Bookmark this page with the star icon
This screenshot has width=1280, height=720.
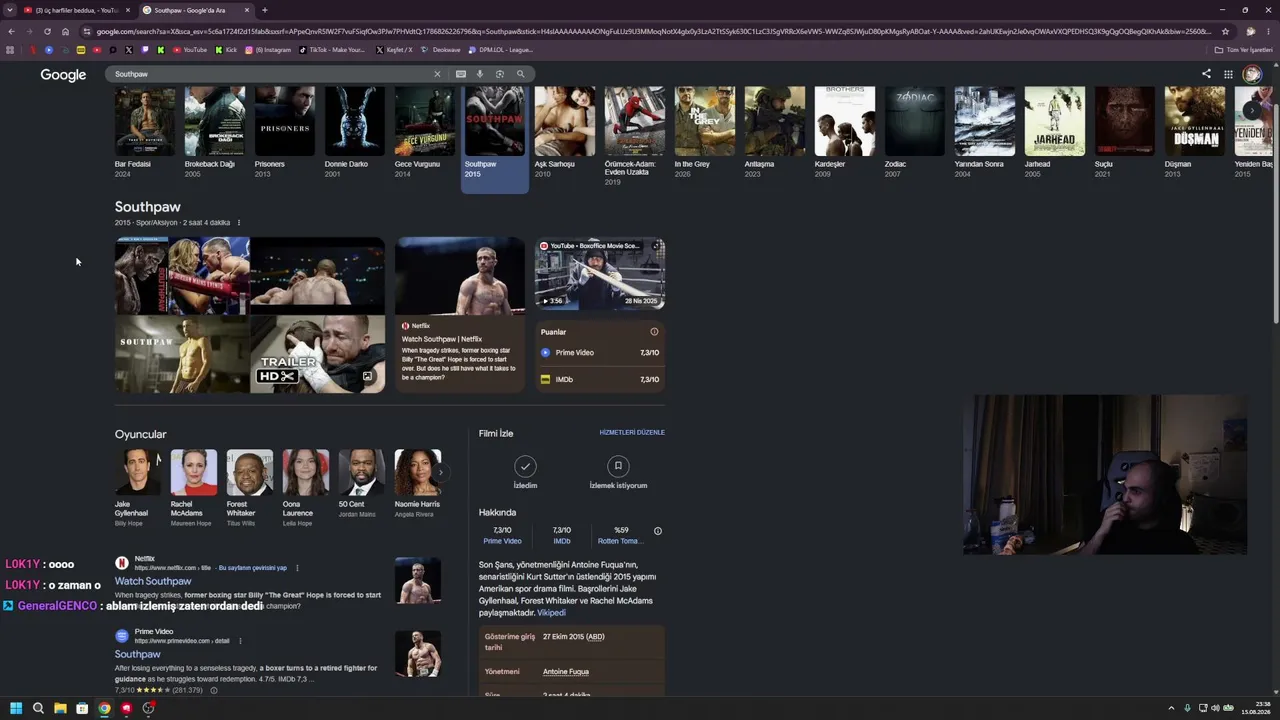[1225, 31]
